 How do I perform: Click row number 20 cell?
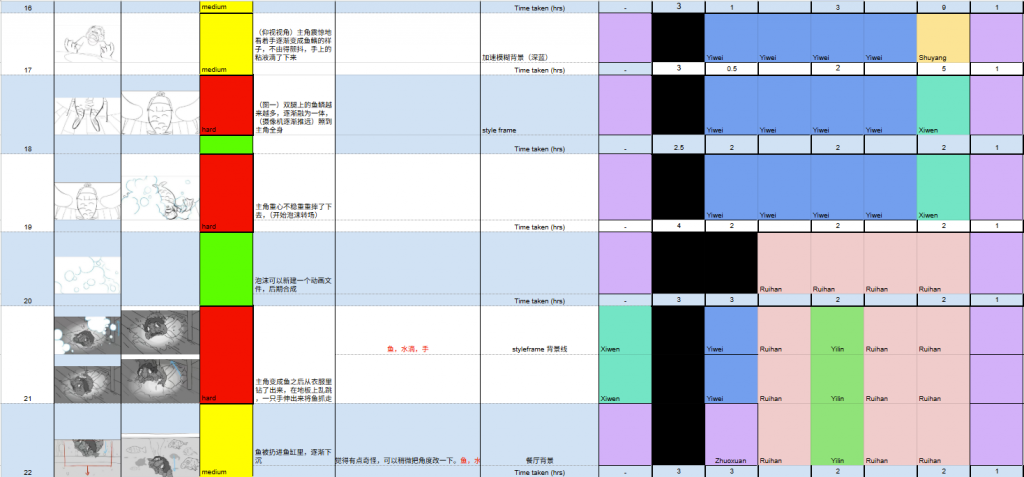pos(25,300)
